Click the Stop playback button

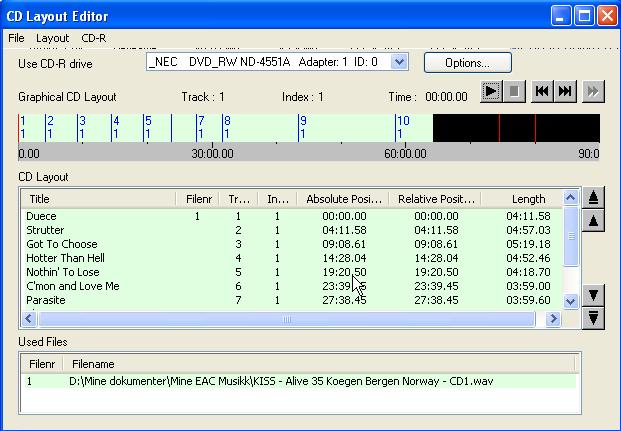point(514,92)
